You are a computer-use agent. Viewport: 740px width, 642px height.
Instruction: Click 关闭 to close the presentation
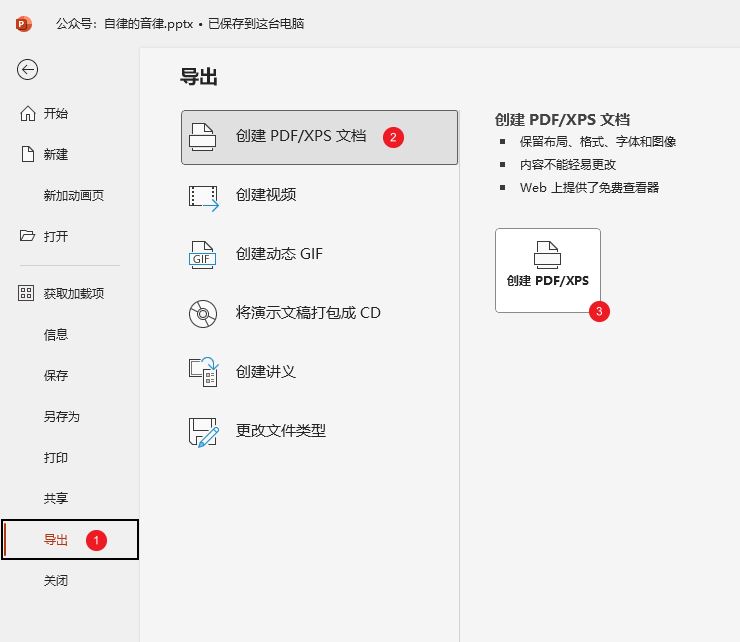coord(56,581)
